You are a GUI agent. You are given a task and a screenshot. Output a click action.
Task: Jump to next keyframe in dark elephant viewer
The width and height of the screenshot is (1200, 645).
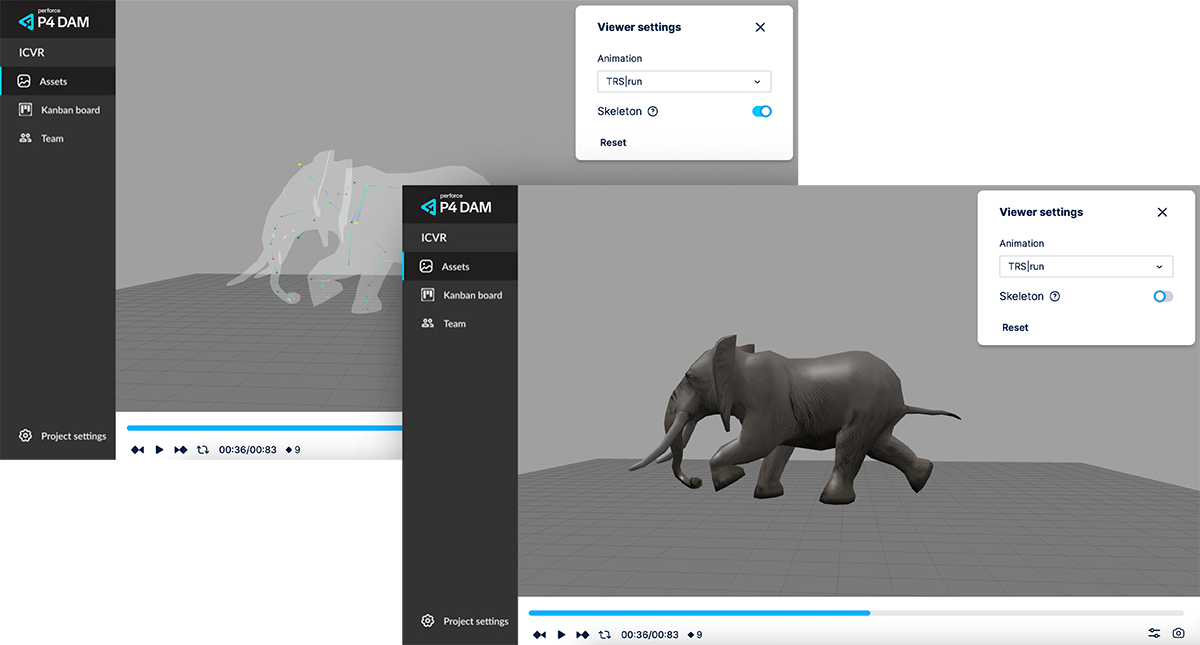pos(583,635)
